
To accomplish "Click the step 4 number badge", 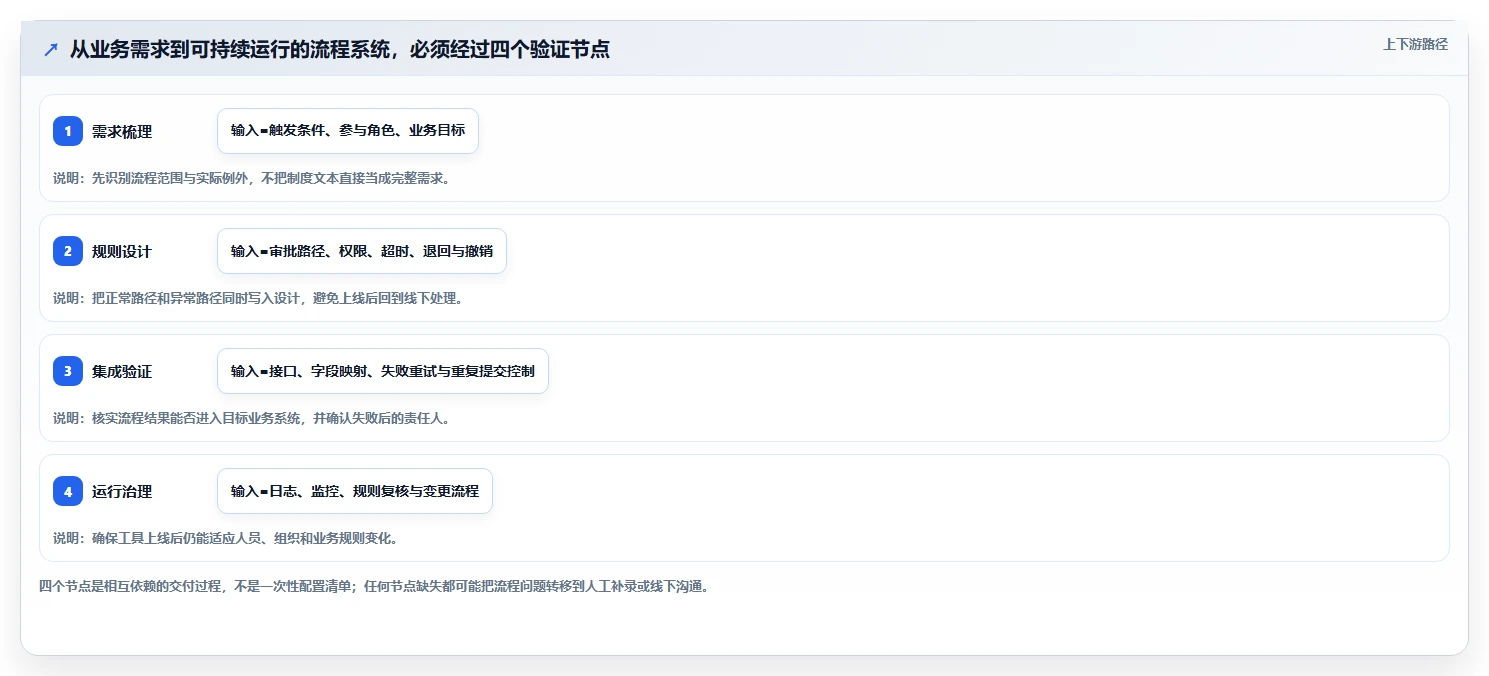I will point(68,491).
